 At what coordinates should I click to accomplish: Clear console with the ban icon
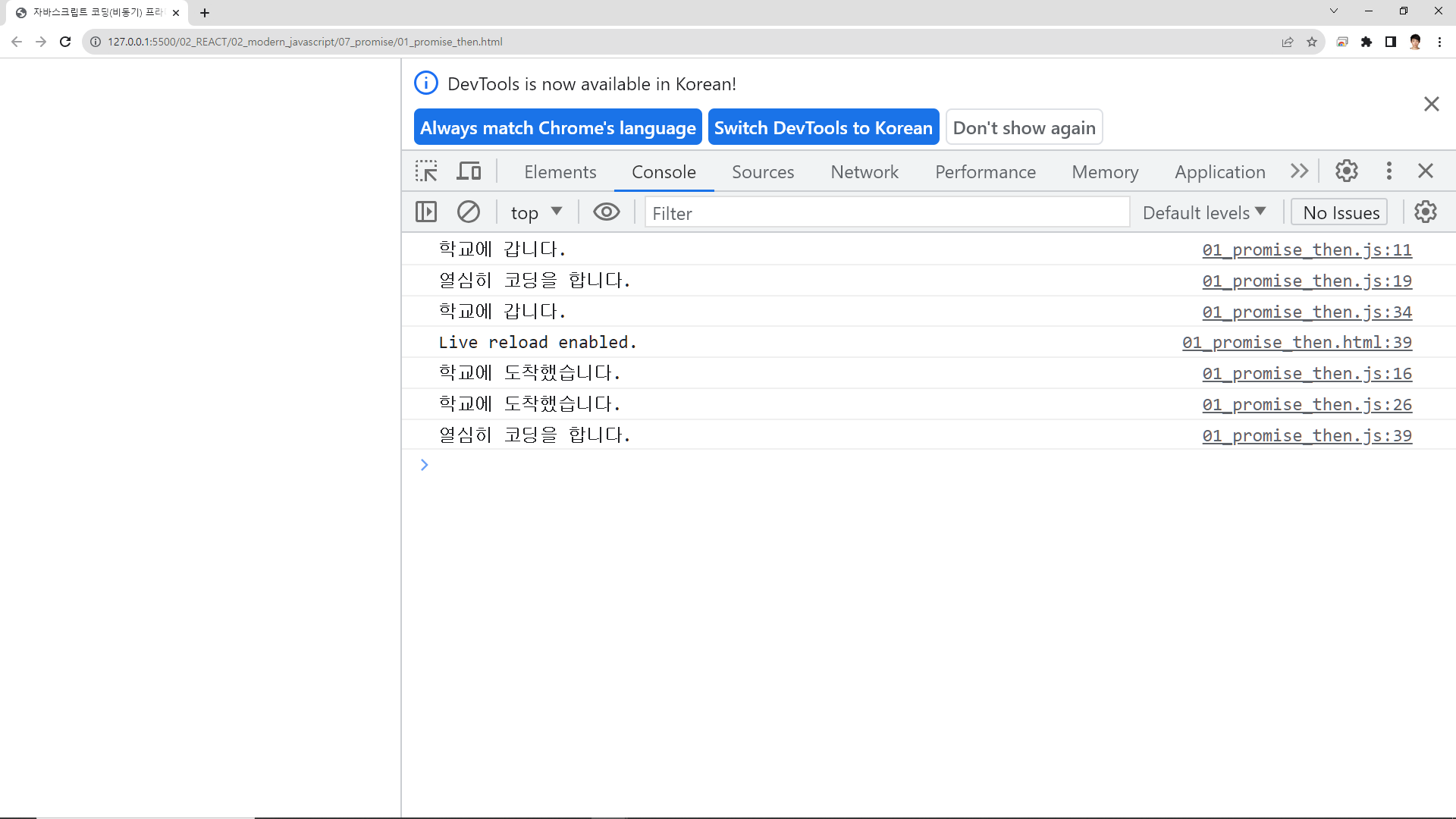click(x=469, y=212)
